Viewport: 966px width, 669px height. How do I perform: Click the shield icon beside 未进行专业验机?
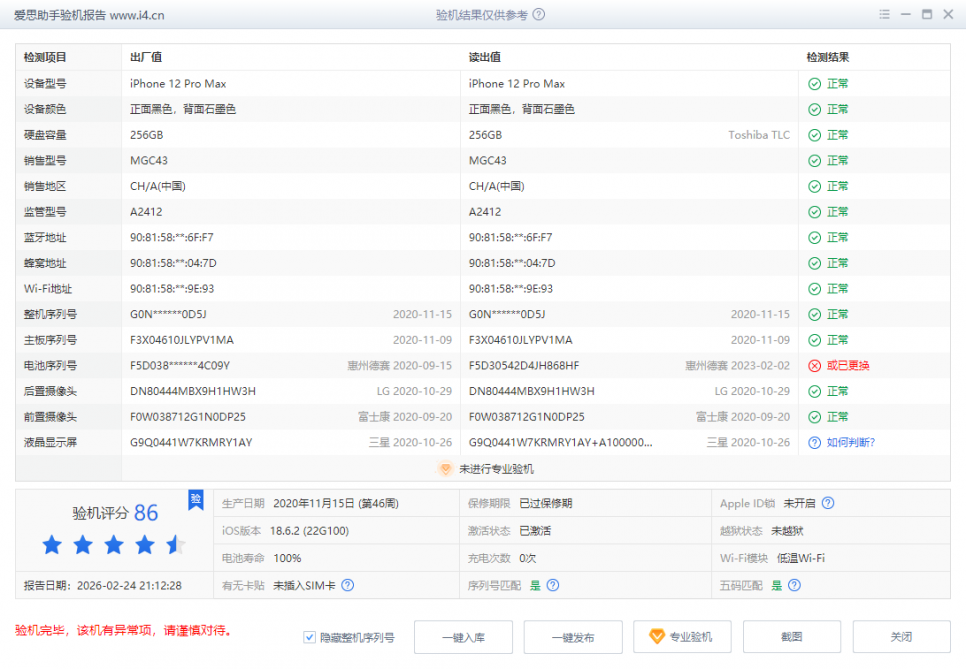pos(446,468)
